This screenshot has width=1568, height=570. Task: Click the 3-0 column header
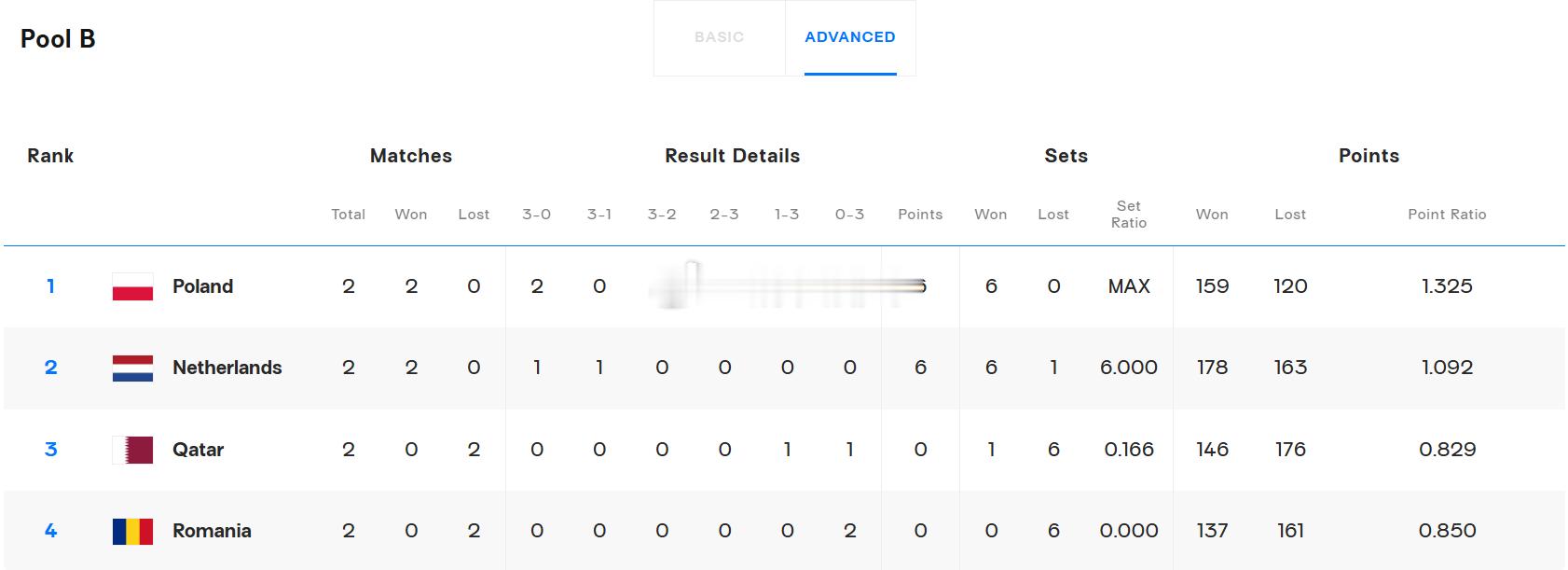point(536,215)
